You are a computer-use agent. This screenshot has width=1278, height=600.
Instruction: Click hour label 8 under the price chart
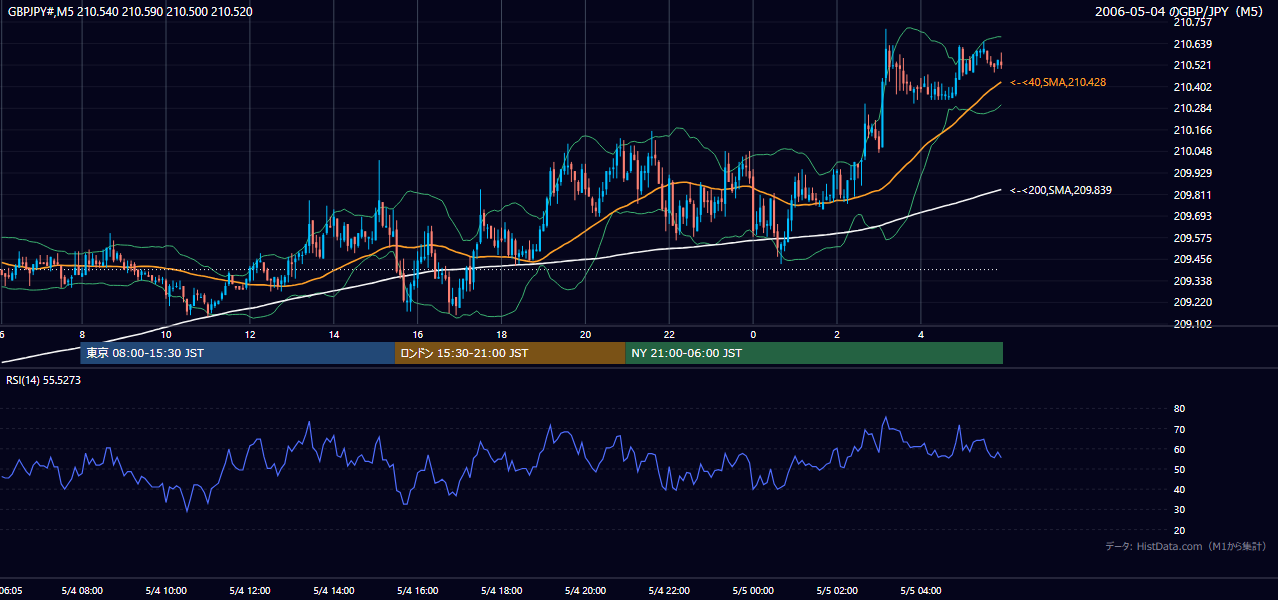[x=82, y=334]
